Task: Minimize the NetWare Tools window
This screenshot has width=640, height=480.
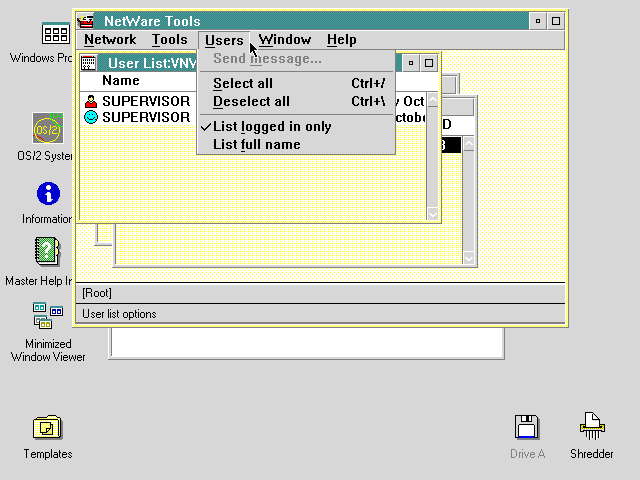Action: [538, 21]
